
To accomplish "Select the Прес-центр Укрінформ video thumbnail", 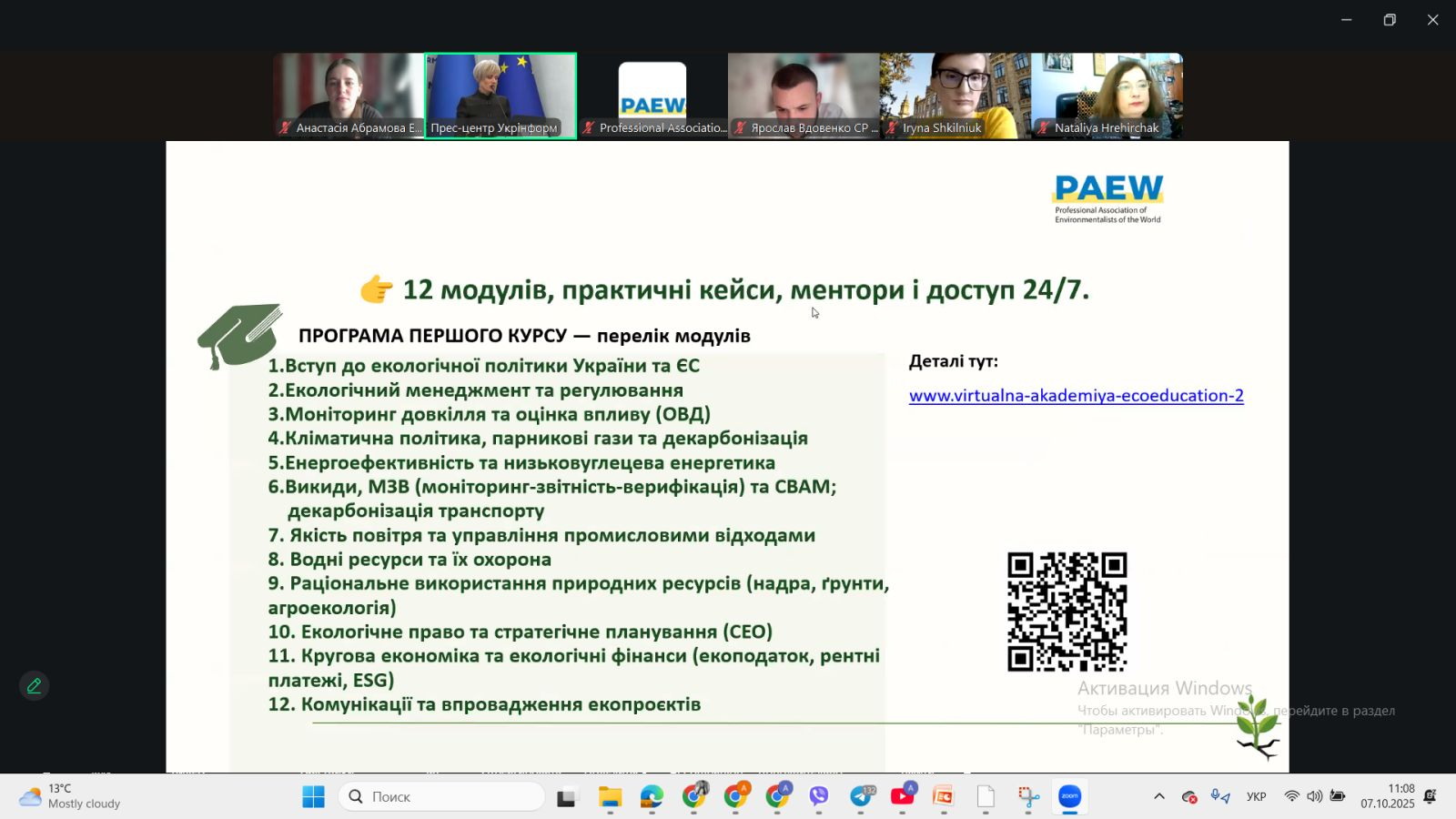I will click(500, 95).
